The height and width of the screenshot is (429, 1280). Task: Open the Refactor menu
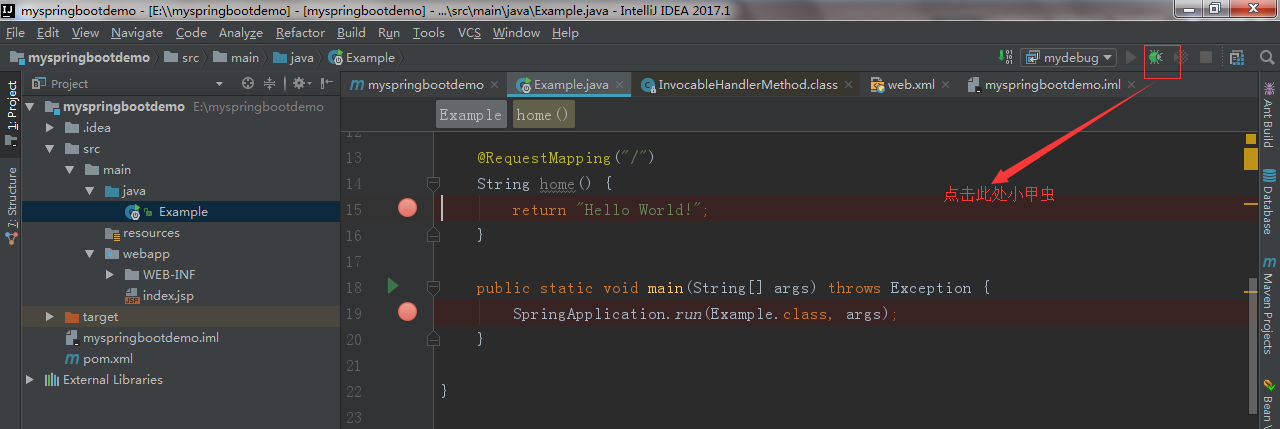coord(300,33)
